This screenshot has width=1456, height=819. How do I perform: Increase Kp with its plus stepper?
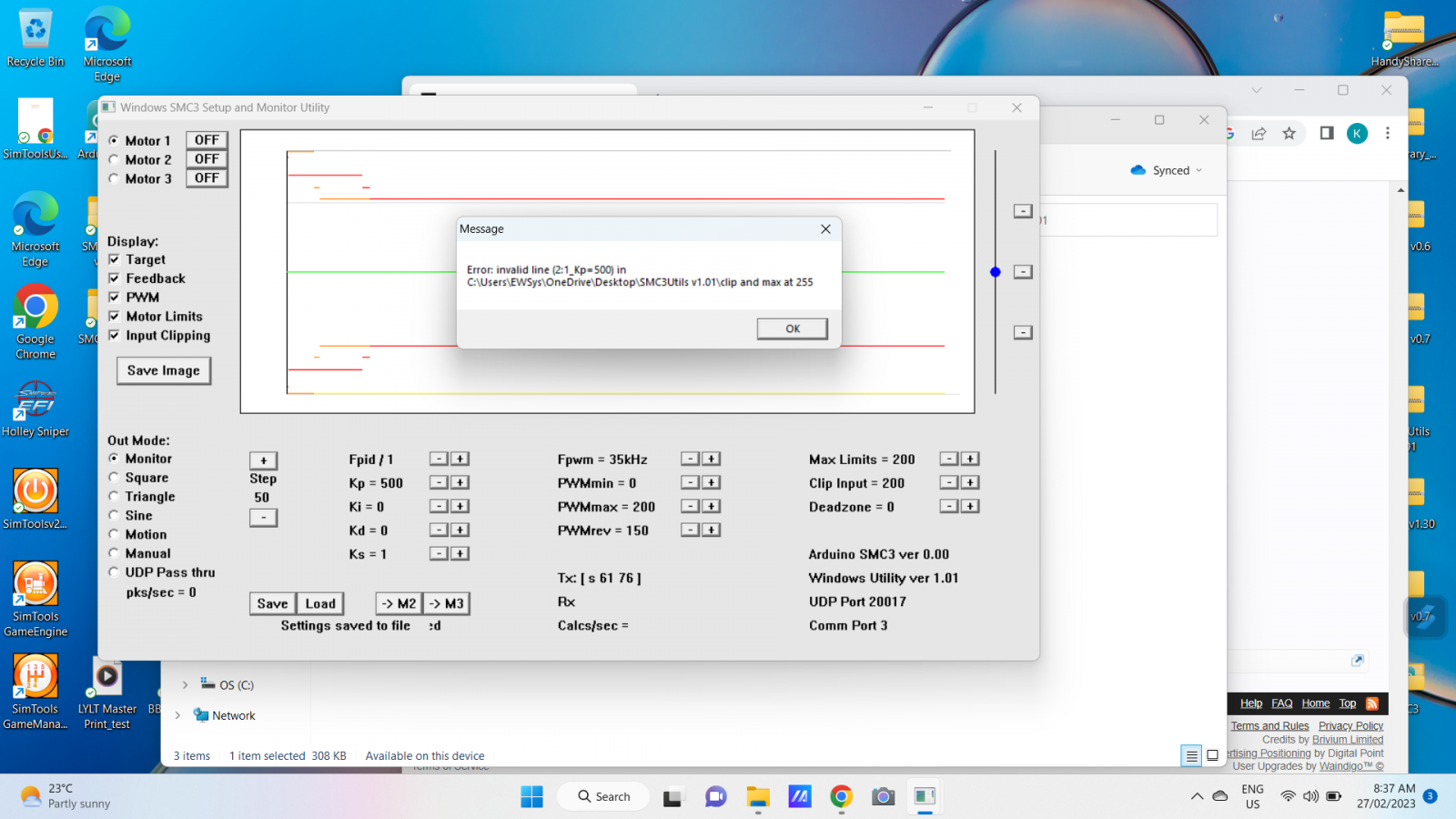460,482
